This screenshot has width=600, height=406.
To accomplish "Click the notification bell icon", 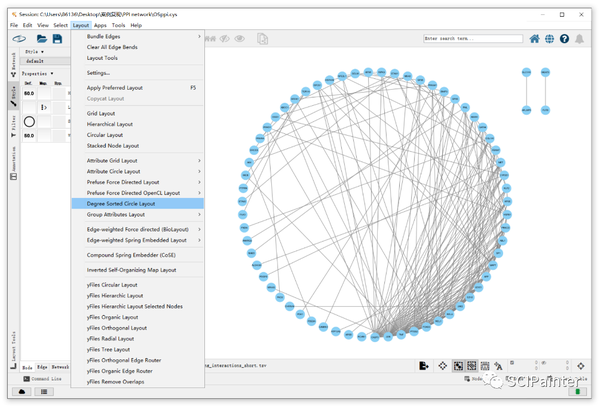I will [579, 39].
